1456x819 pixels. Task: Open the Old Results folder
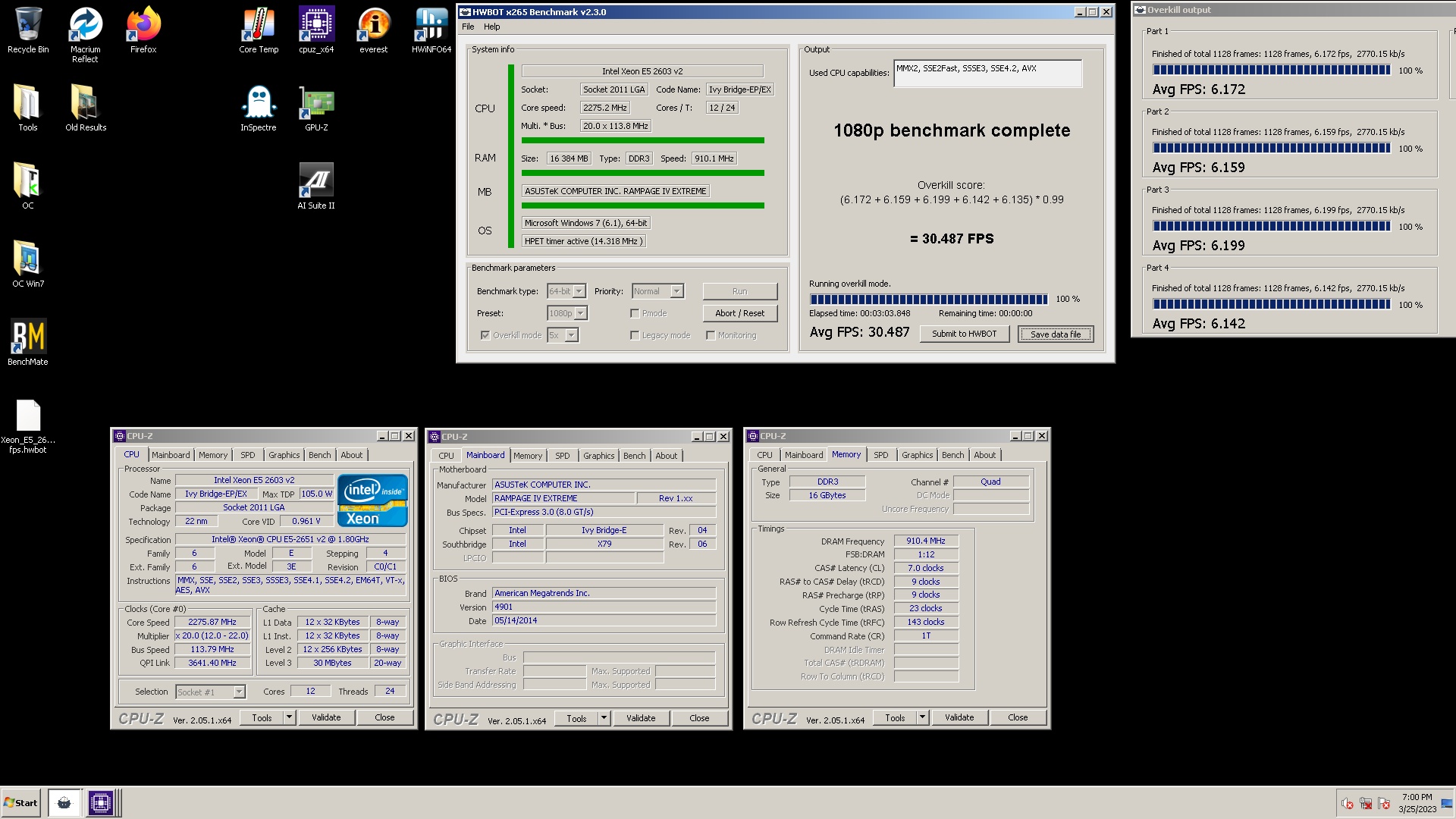click(x=86, y=108)
